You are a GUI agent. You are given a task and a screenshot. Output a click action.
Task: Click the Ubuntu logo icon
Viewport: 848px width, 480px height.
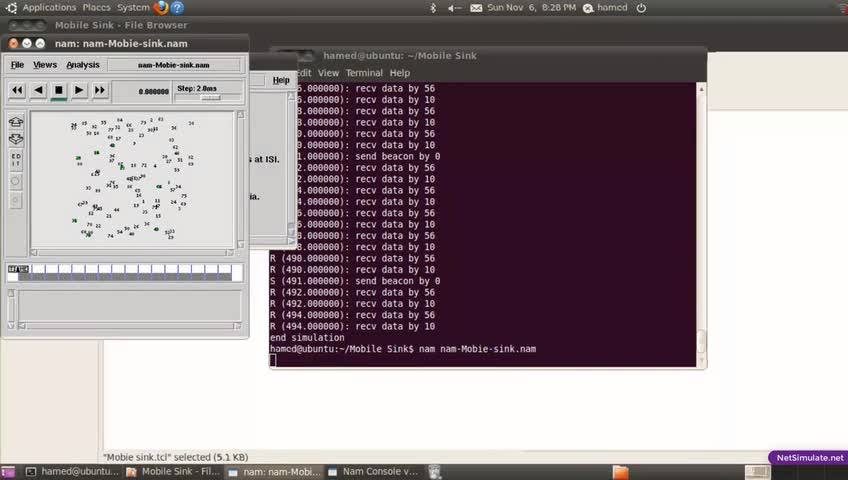[11, 8]
